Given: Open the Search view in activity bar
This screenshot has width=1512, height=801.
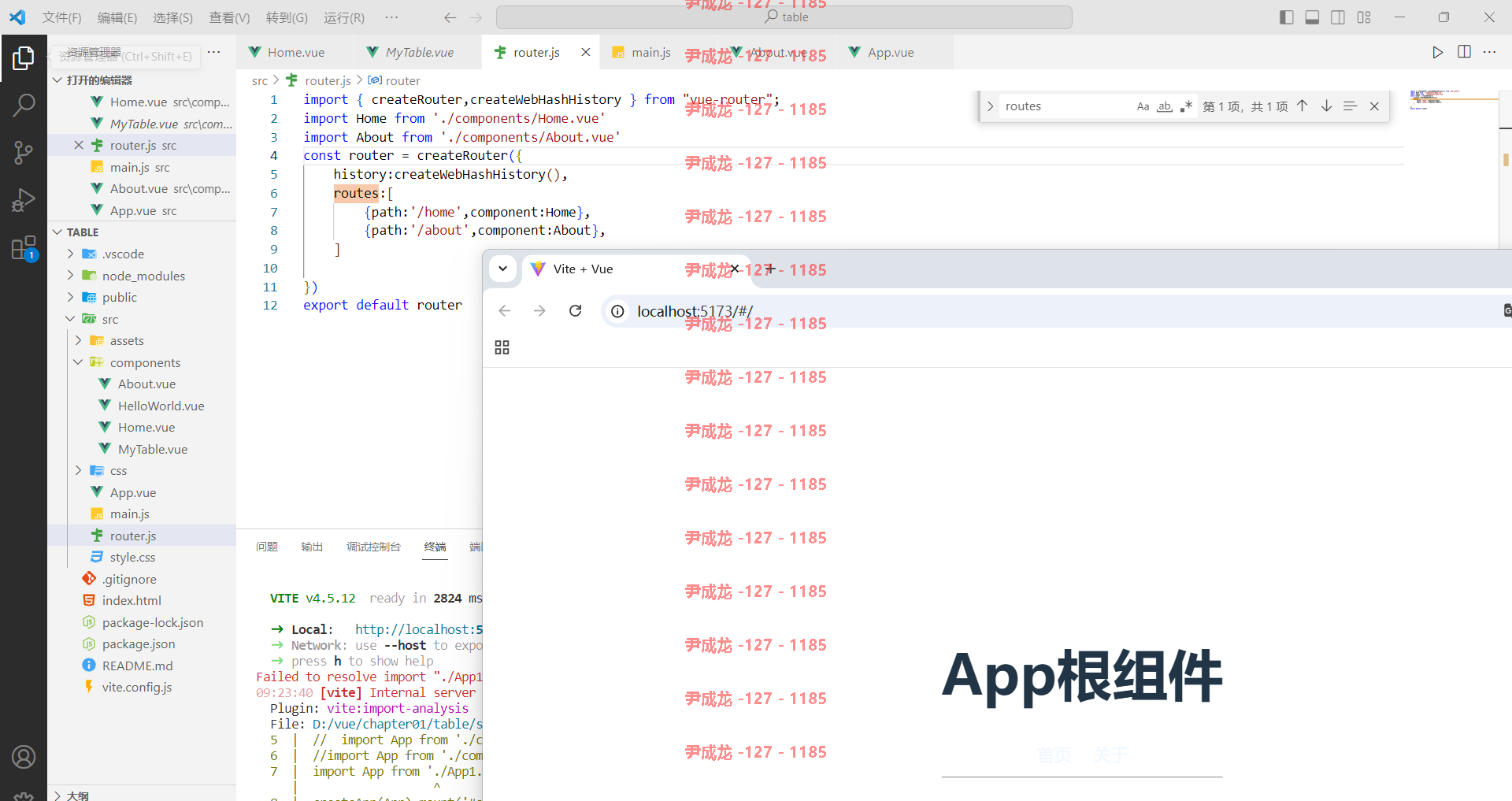Looking at the screenshot, I should 24,105.
